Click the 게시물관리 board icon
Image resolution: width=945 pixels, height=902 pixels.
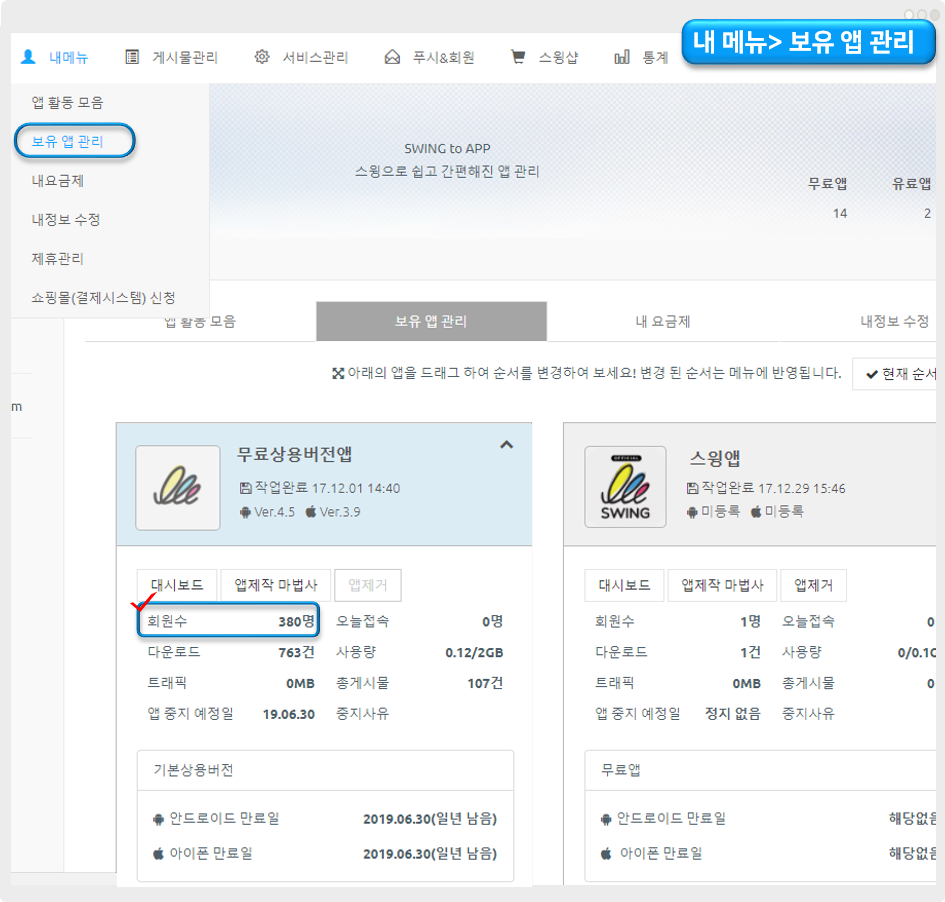tap(132, 57)
